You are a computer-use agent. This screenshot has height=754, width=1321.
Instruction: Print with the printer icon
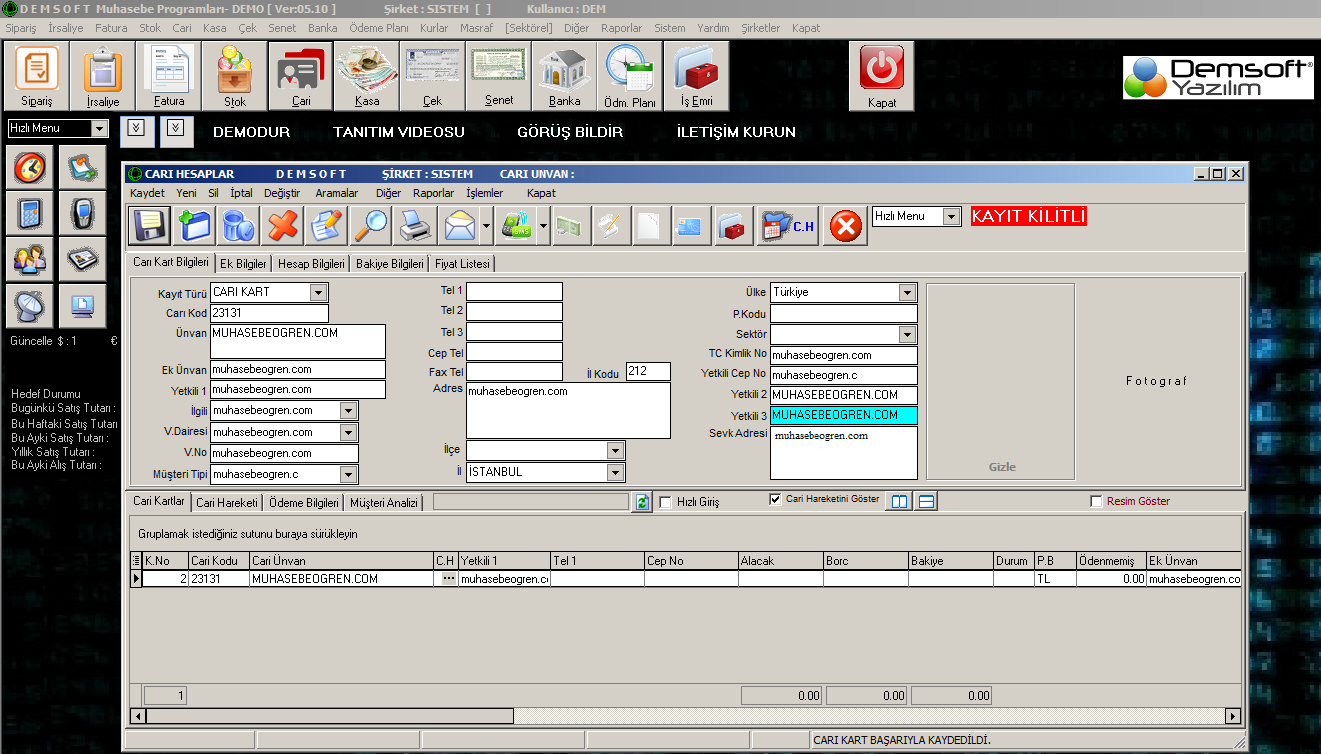click(414, 226)
